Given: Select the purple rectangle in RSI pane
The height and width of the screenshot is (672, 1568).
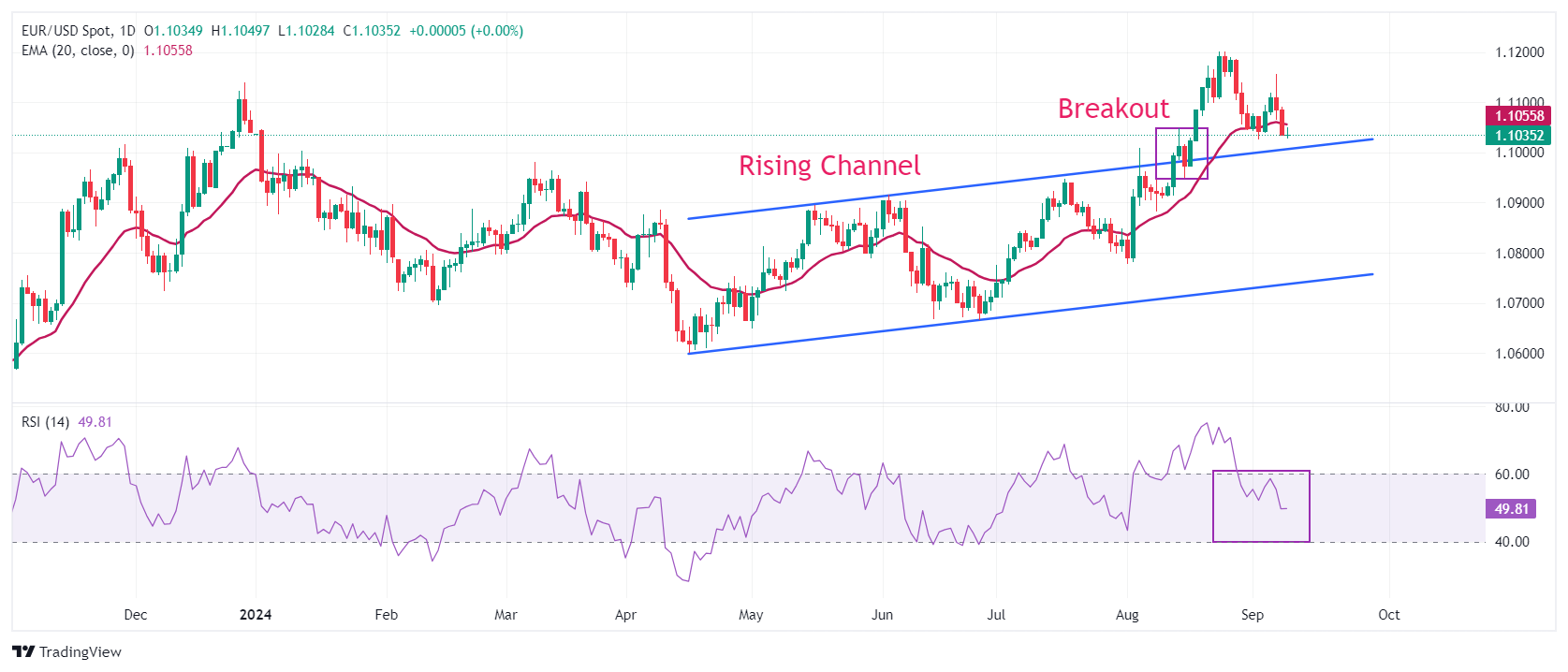Looking at the screenshot, I should click(1261, 506).
